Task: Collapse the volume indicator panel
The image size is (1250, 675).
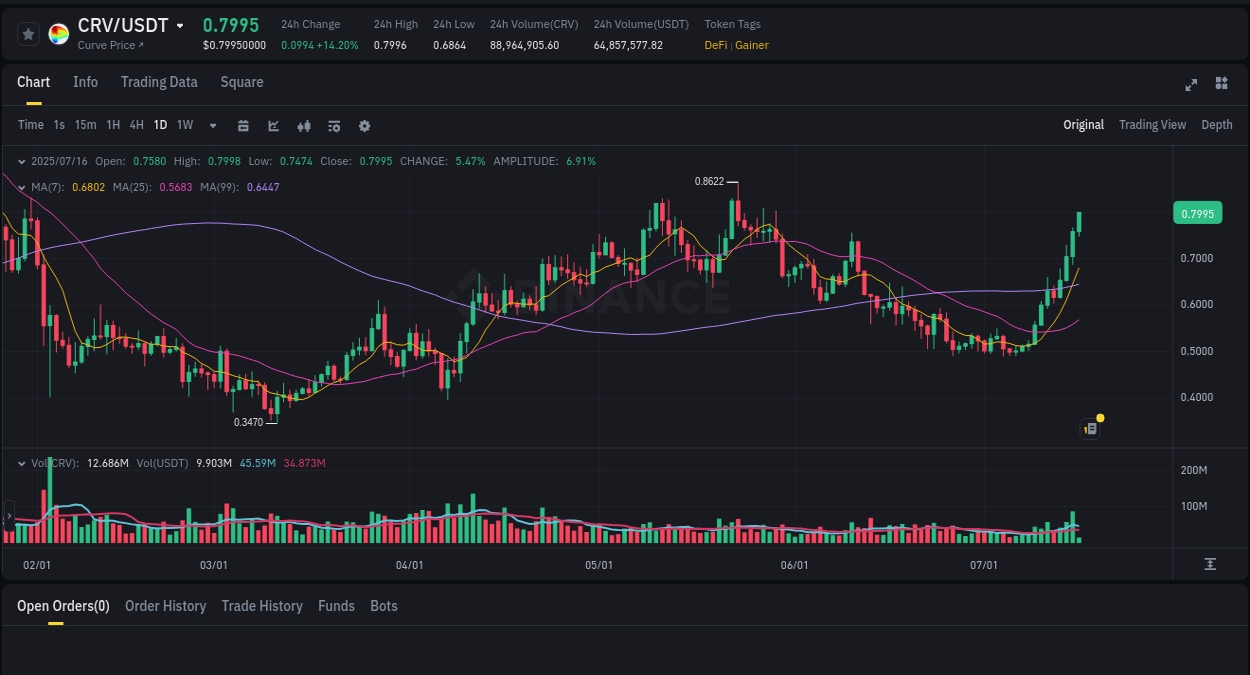Action: click(x=20, y=463)
